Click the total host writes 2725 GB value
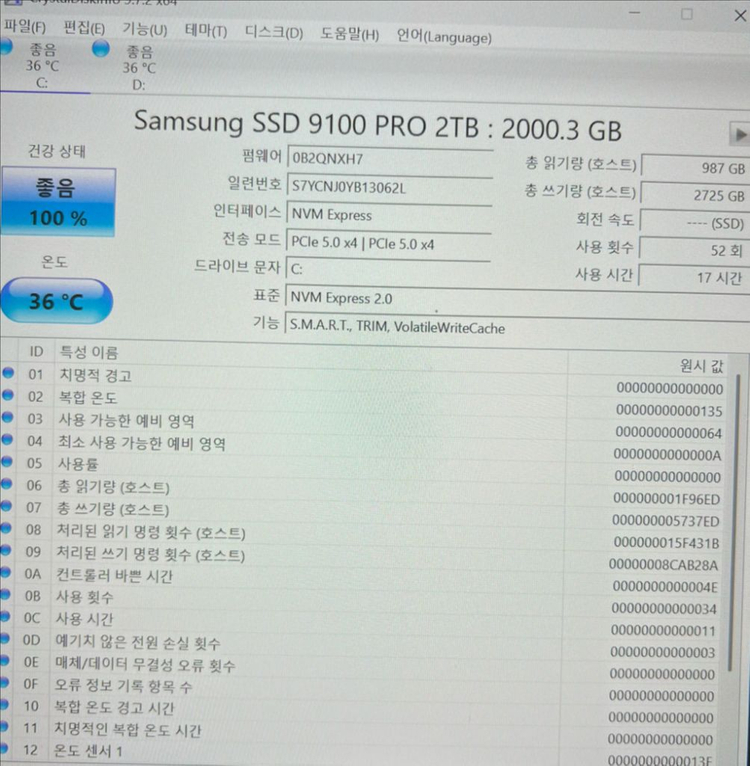Viewport: 750px width, 766px height. tap(695, 195)
